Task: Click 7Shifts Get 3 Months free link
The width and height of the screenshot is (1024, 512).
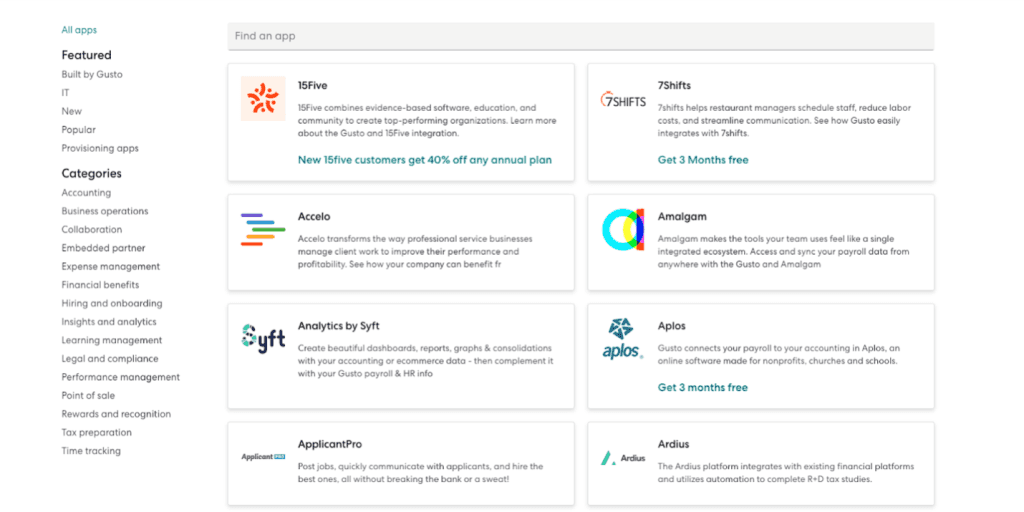Action: click(702, 160)
